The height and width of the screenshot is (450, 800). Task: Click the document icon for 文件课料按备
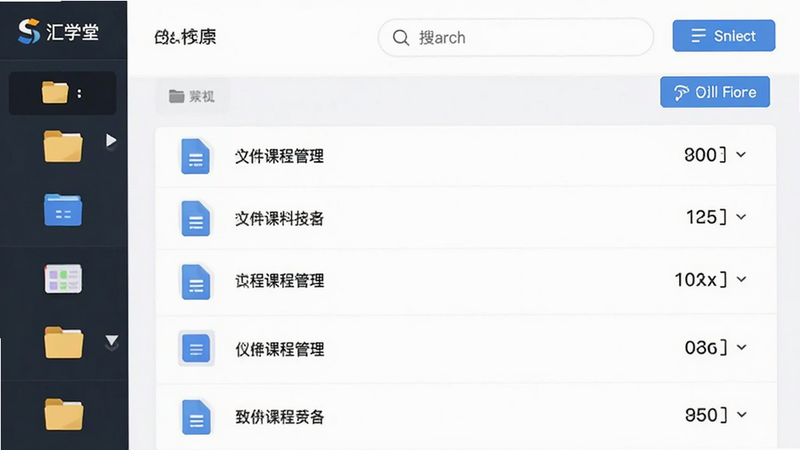(195, 218)
